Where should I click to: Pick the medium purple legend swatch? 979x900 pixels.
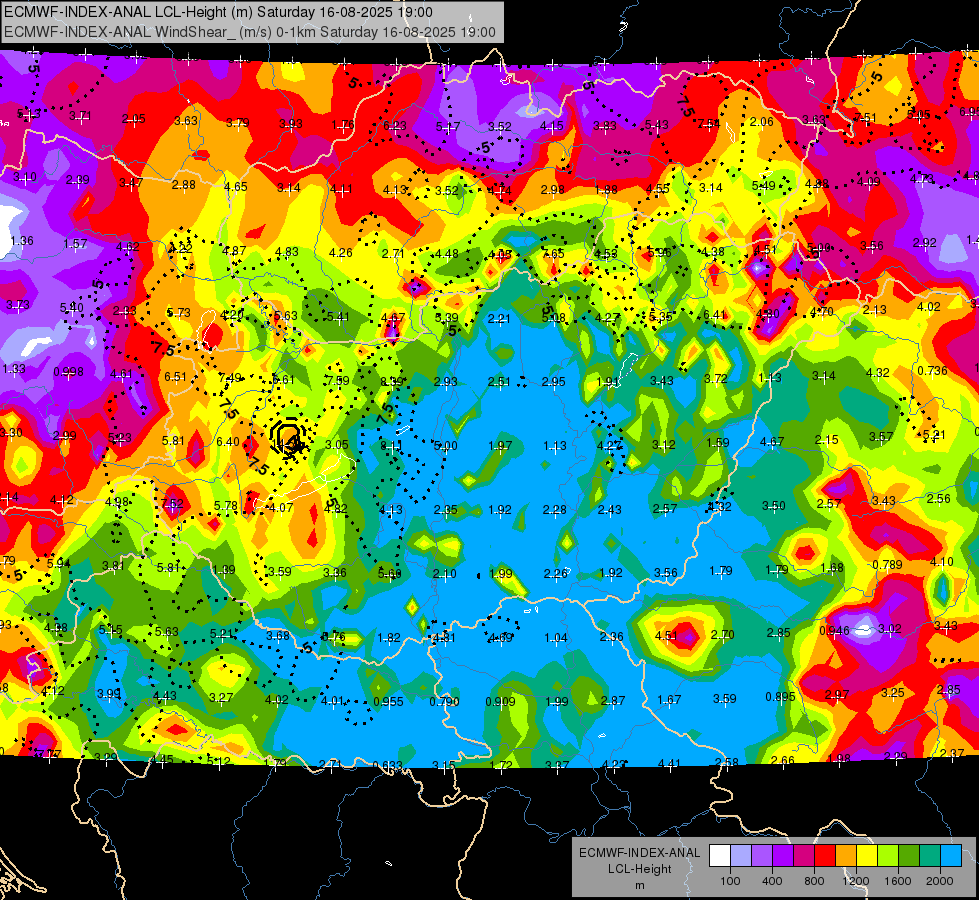(762, 856)
